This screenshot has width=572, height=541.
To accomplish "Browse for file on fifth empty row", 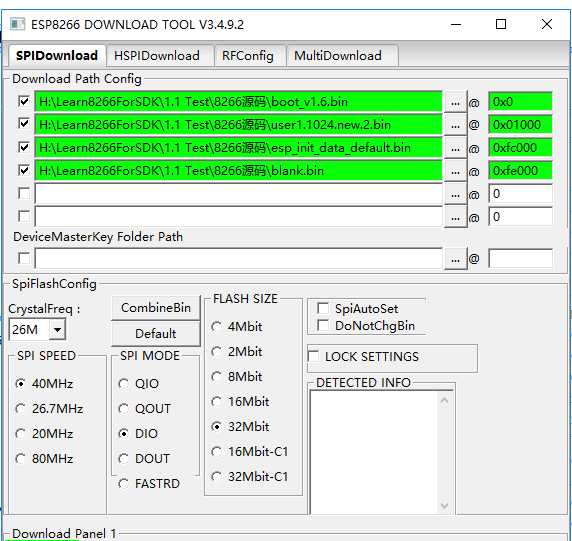I will coord(455,194).
